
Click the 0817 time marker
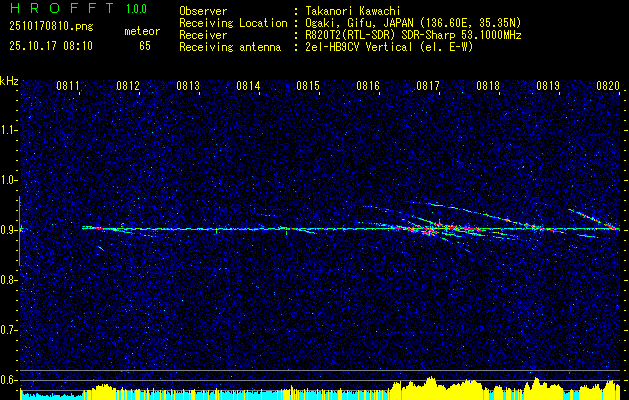(x=428, y=86)
